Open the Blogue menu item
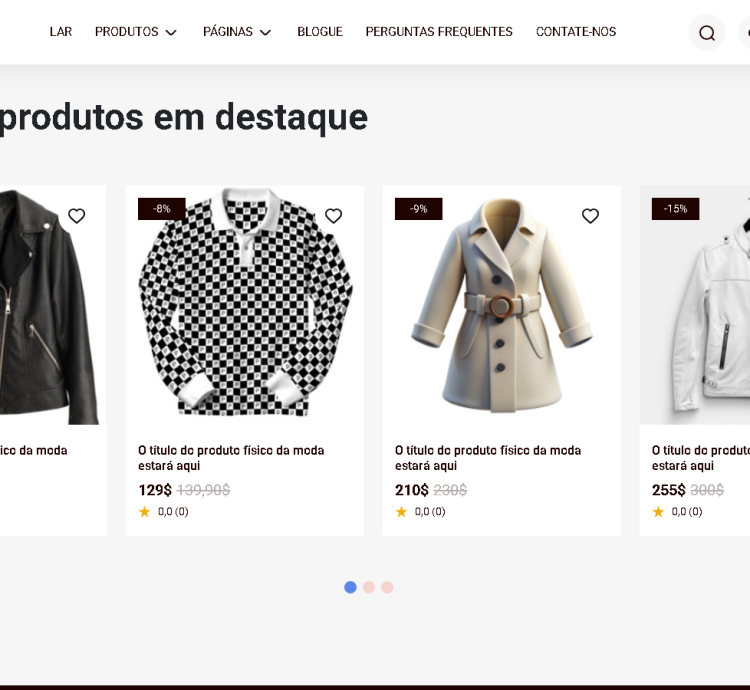This screenshot has height=690, width=750. [320, 32]
